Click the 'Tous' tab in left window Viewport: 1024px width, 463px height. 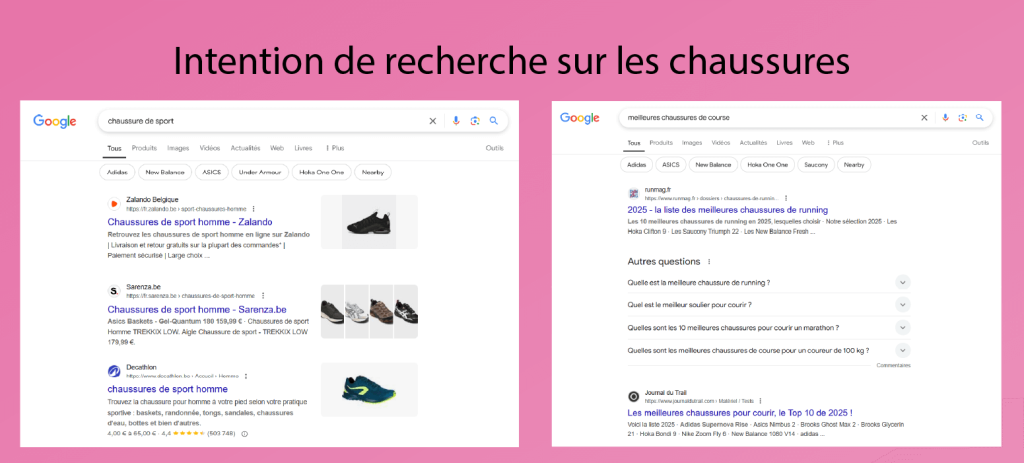[114, 149]
